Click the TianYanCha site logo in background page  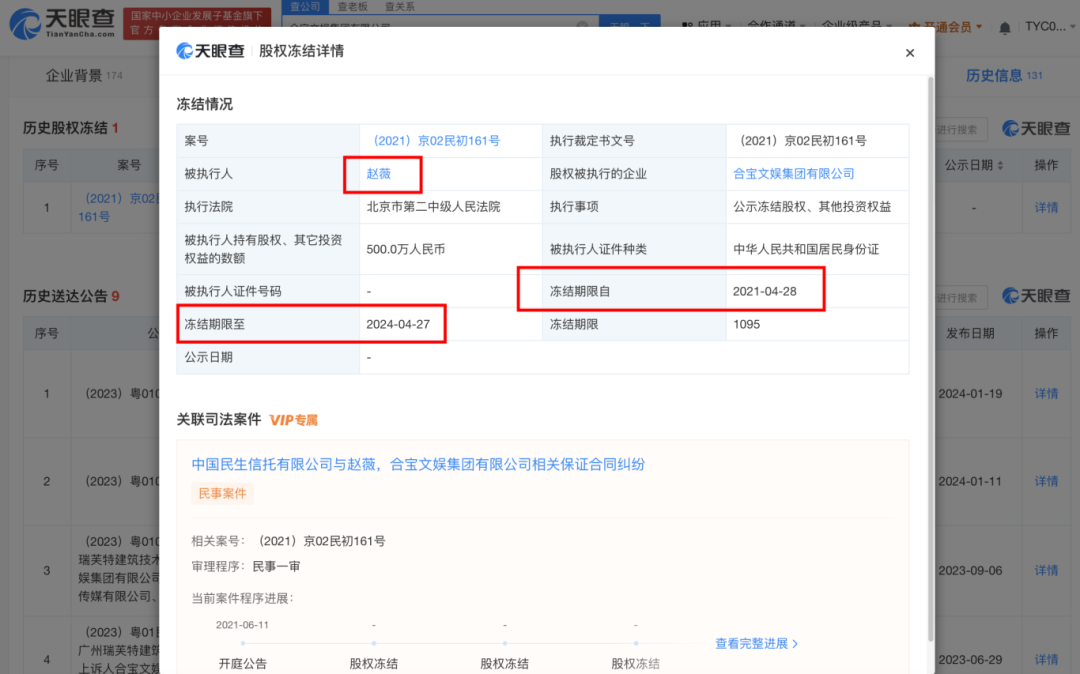pos(62,23)
